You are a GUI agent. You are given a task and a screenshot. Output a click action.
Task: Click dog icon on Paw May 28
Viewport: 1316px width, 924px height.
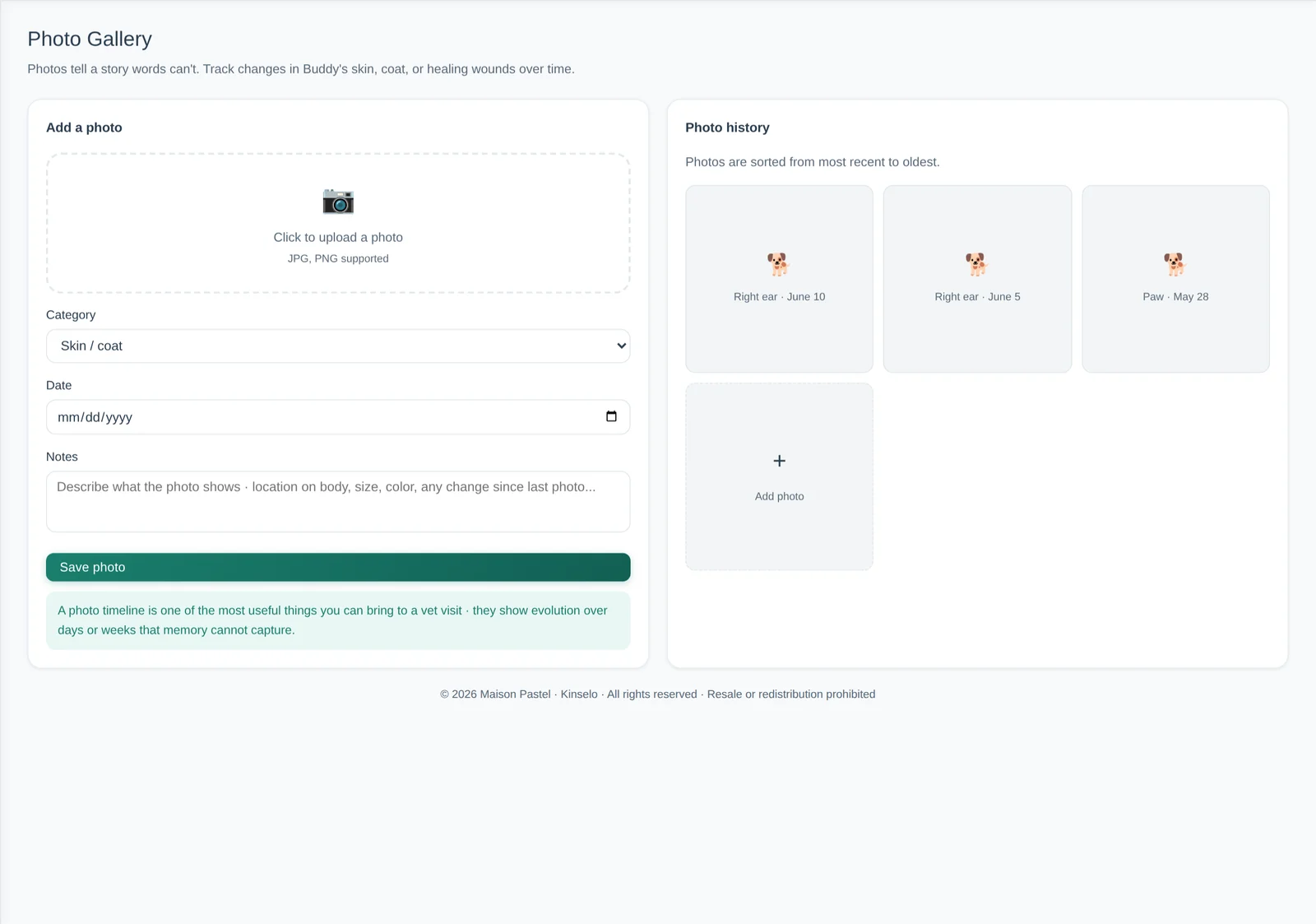pos(1175,264)
